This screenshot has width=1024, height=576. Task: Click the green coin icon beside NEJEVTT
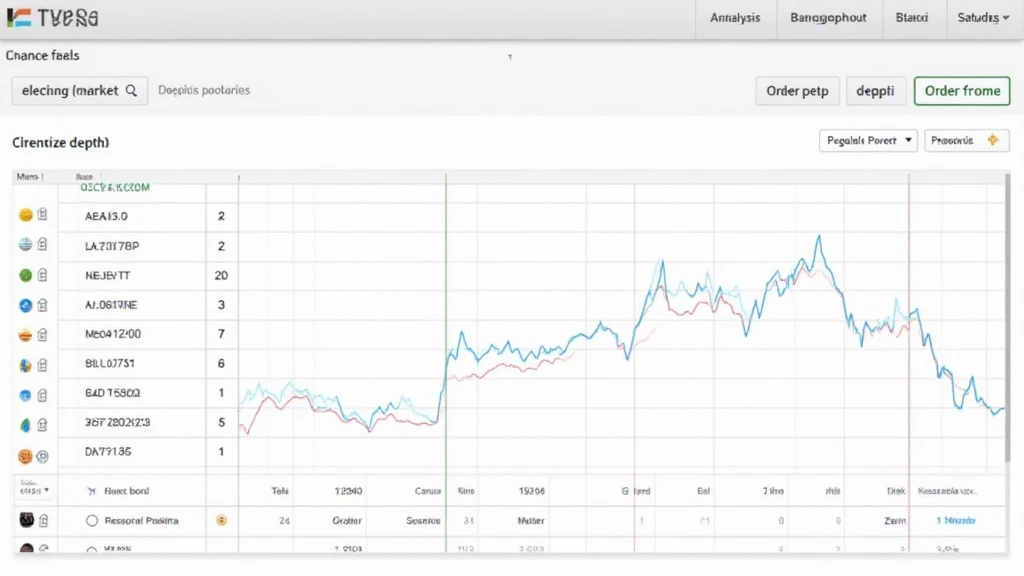click(x=26, y=275)
